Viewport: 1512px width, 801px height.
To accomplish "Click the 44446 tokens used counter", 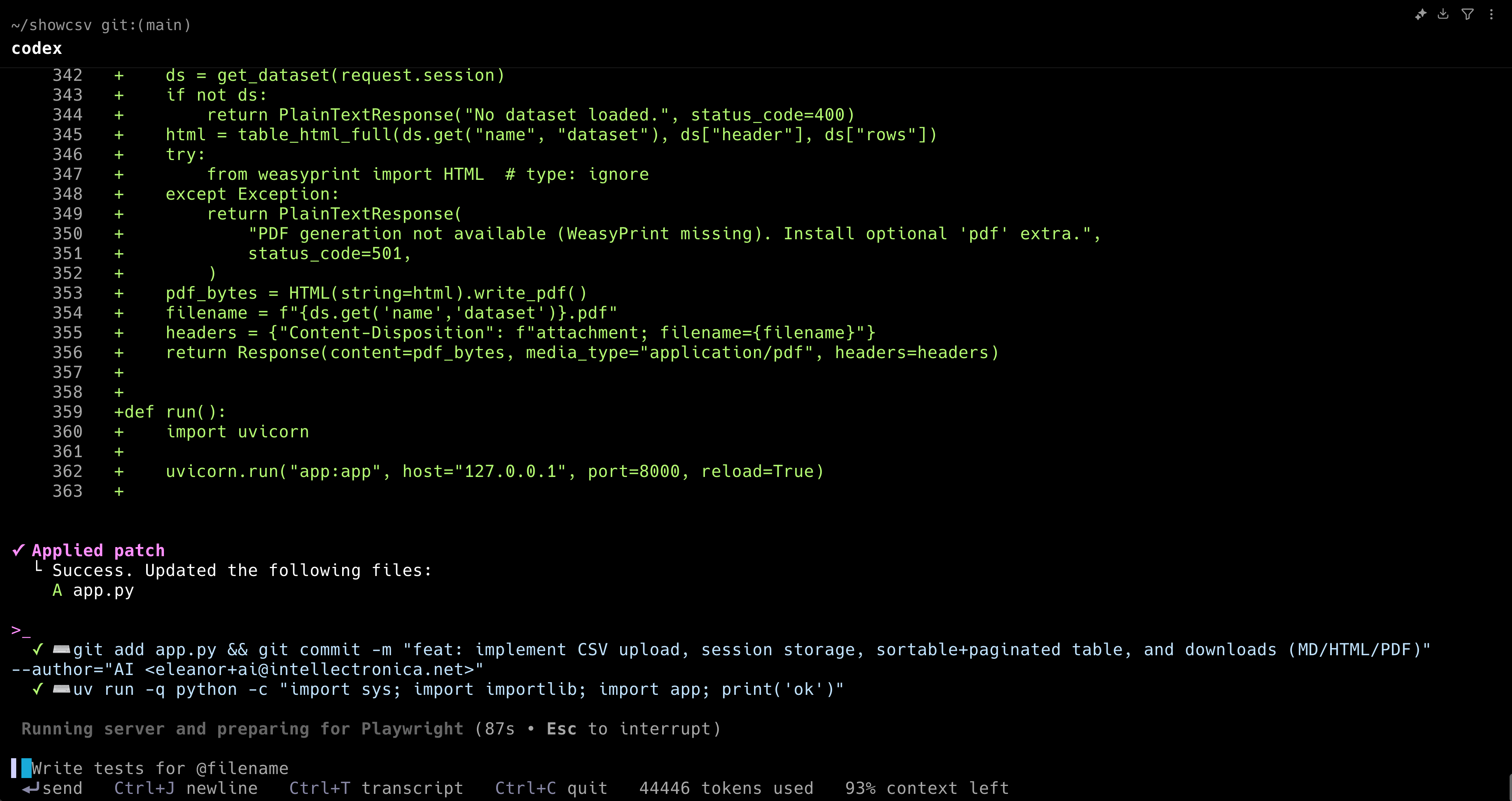I will pos(726,788).
